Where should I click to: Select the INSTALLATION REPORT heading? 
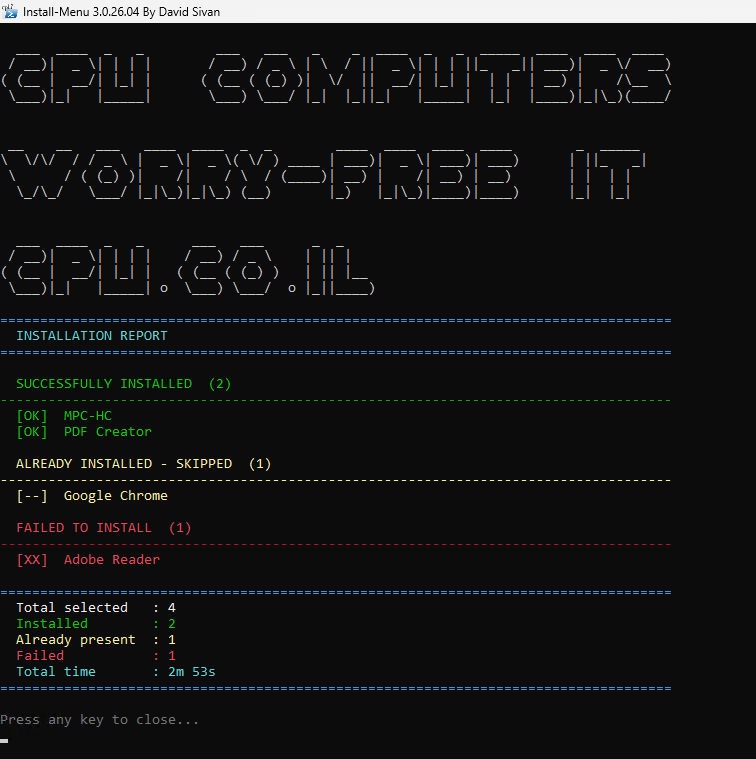(92, 336)
